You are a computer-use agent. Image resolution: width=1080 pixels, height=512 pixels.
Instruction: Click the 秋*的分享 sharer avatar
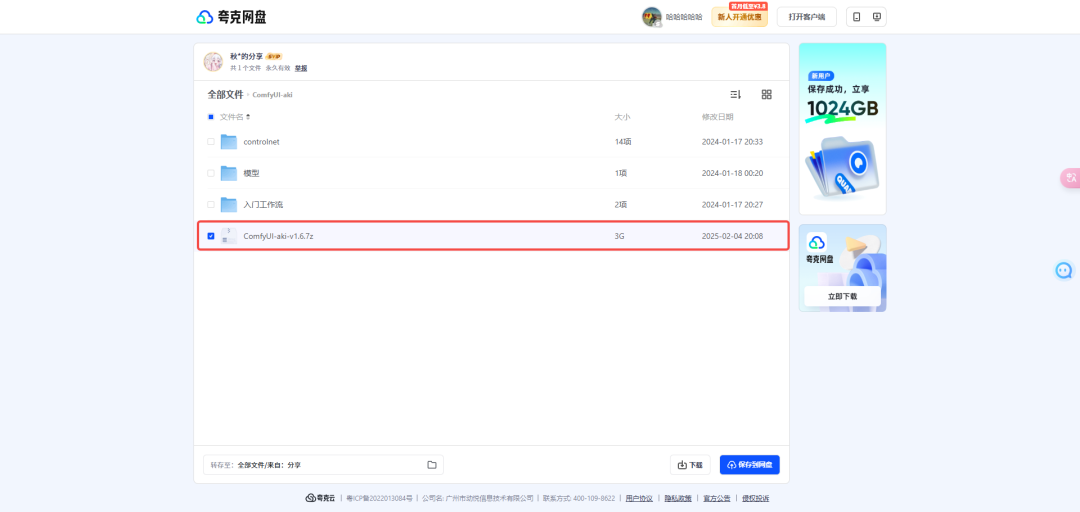point(213,61)
